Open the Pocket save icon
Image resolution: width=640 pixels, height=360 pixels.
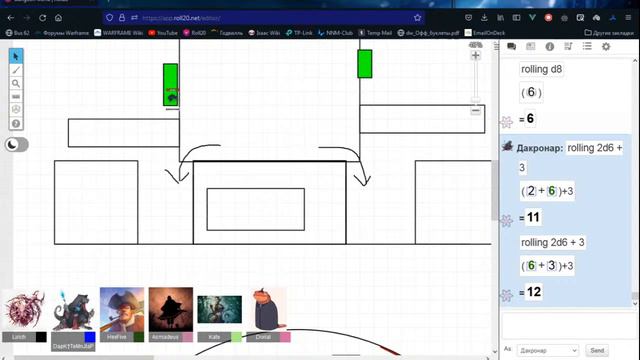(468, 18)
